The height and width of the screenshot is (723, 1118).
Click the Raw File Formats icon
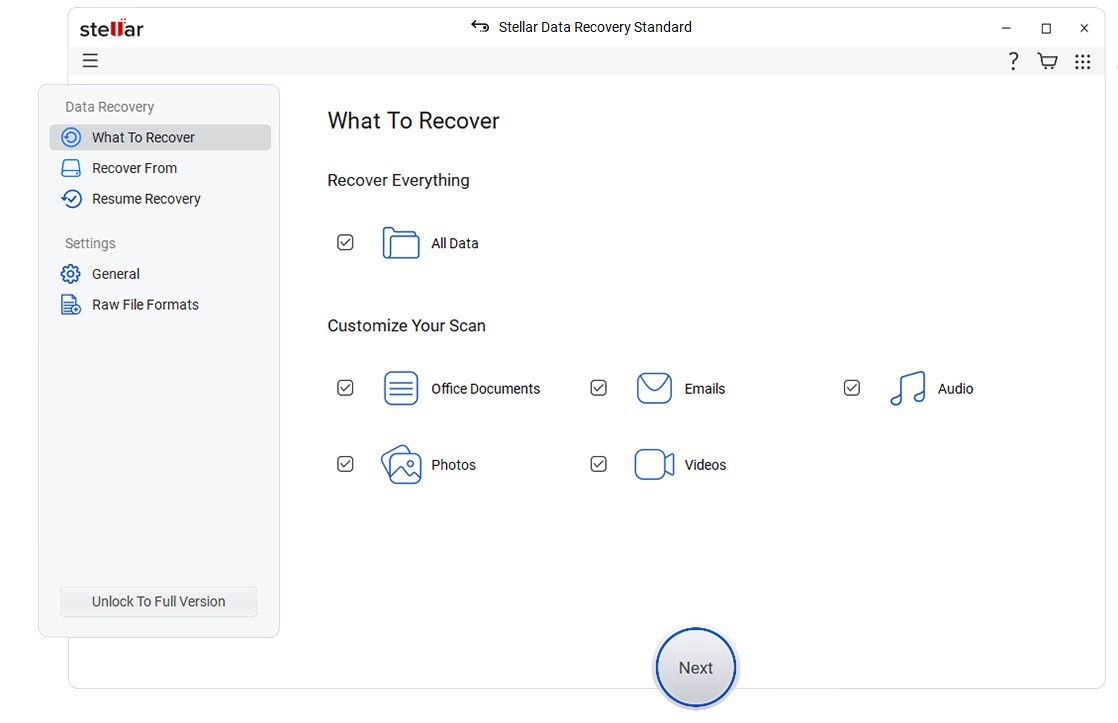click(69, 304)
